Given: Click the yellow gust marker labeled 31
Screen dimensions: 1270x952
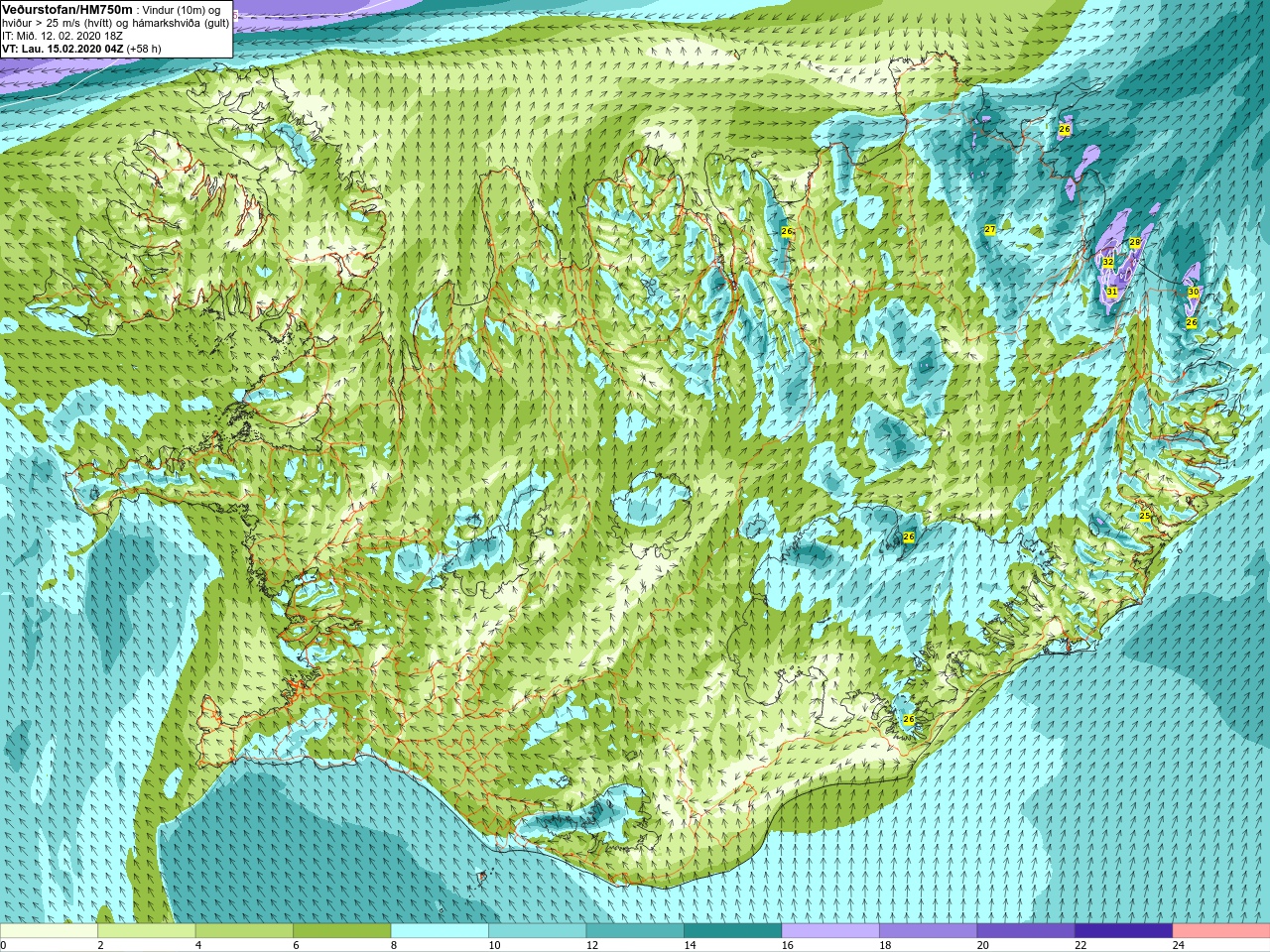Looking at the screenshot, I should (x=1112, y=292).
